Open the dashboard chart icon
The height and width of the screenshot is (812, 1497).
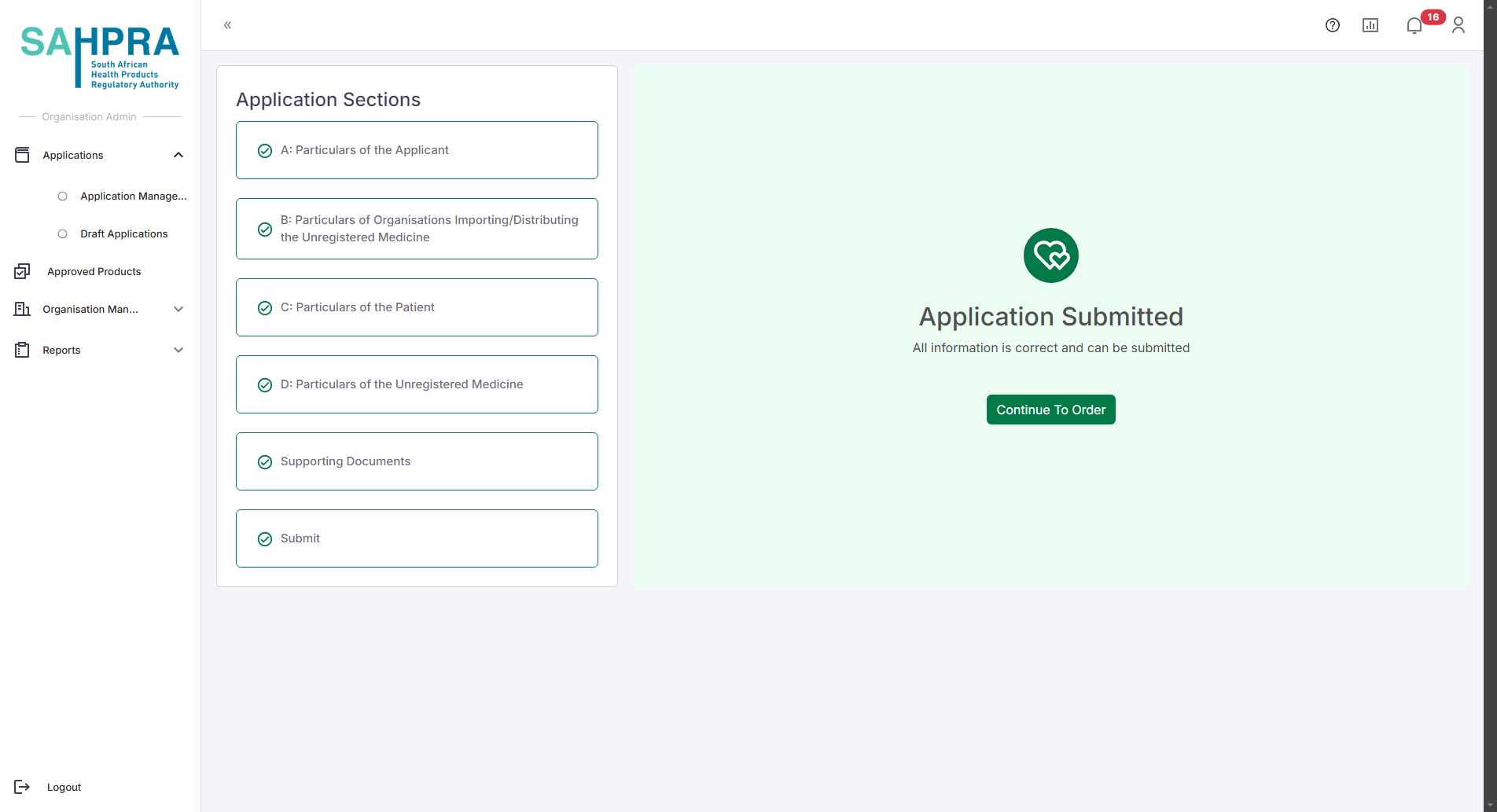coord(1370,25)
